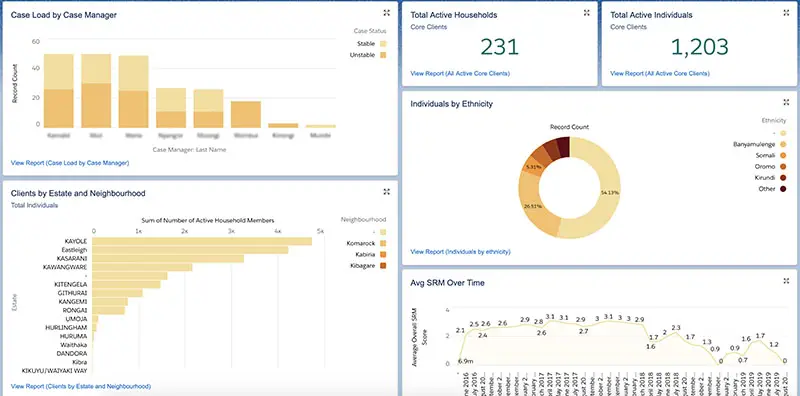Click the Kabiria neighbourhood legend swatch
This screenshot has width=800, height=396.
click(x=383, y=254)
